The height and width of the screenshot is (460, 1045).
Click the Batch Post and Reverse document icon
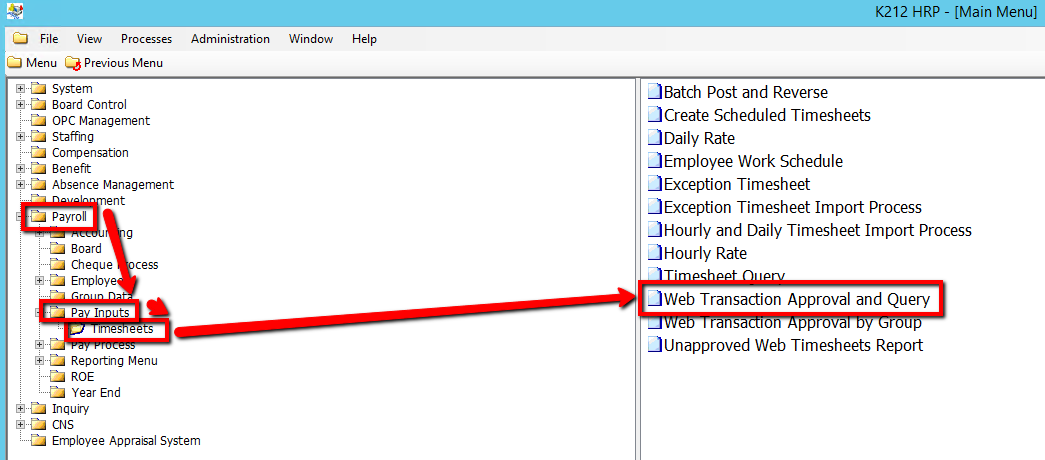tap(655, 92)
